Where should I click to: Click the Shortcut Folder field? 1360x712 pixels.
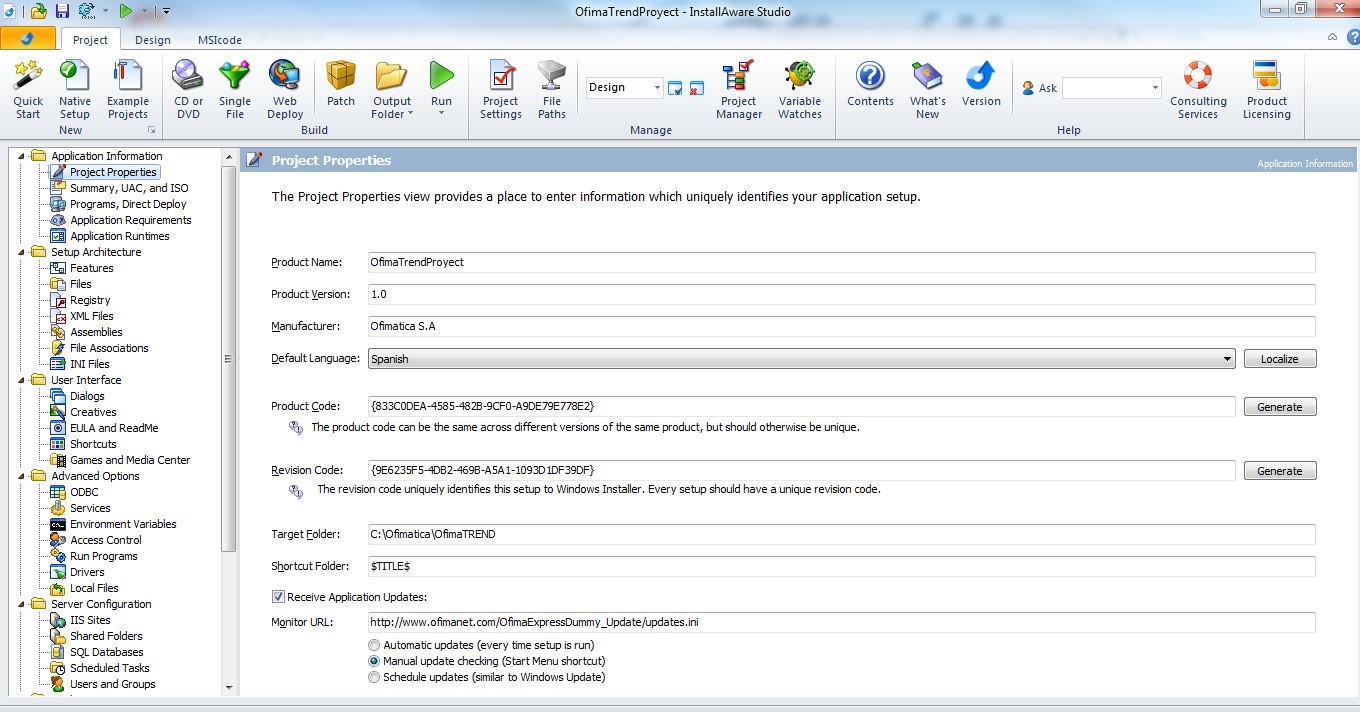click(x=842, y=566)
